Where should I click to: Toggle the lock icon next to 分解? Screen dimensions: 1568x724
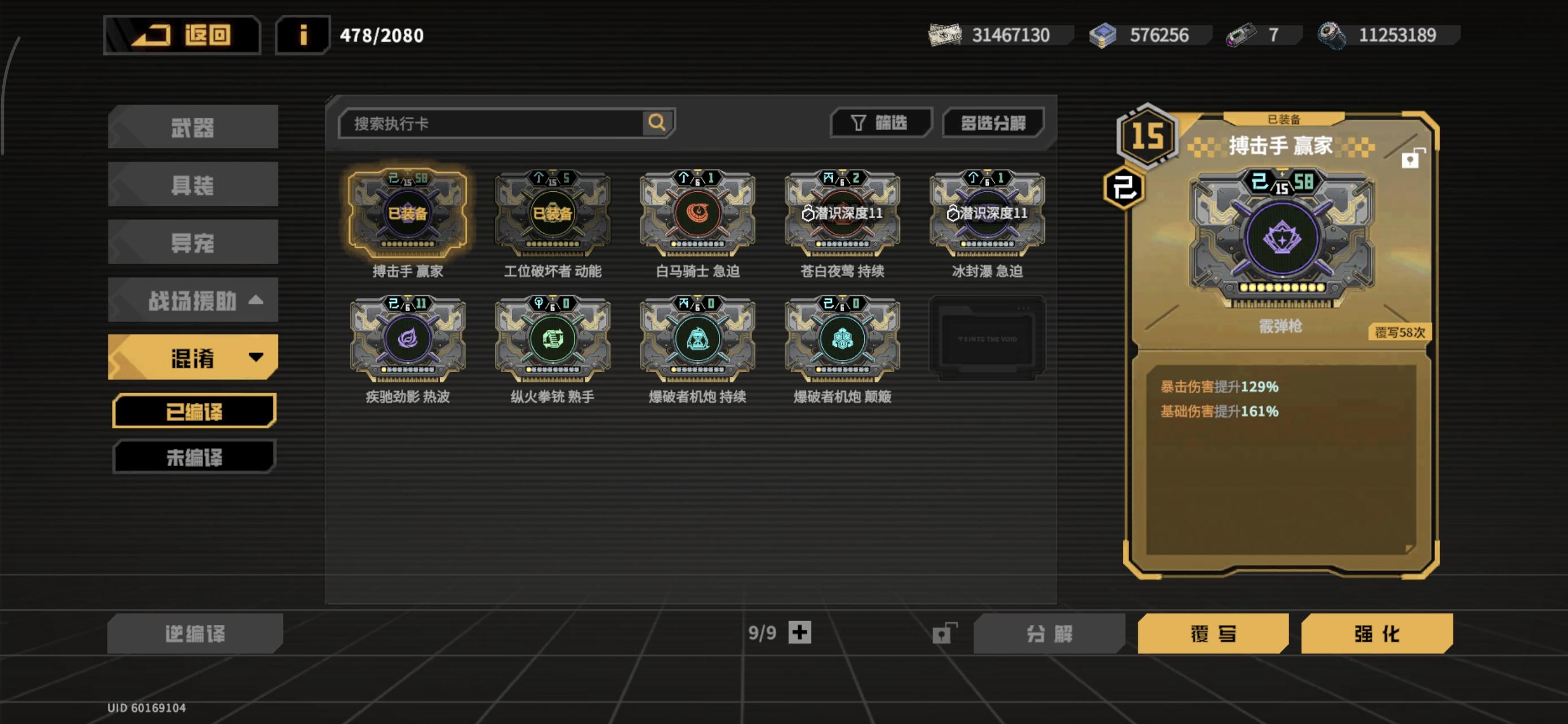pyautogui.click(x=944, y=633)
